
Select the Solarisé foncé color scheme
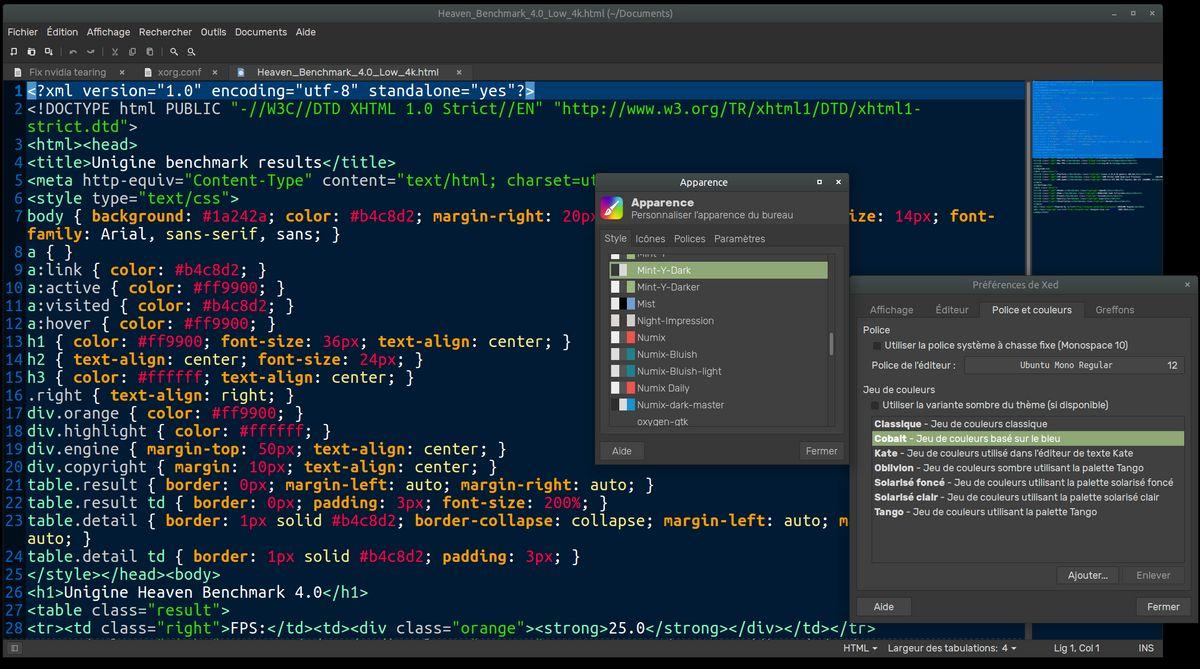pyautogui.click(x=1028, y=482)
